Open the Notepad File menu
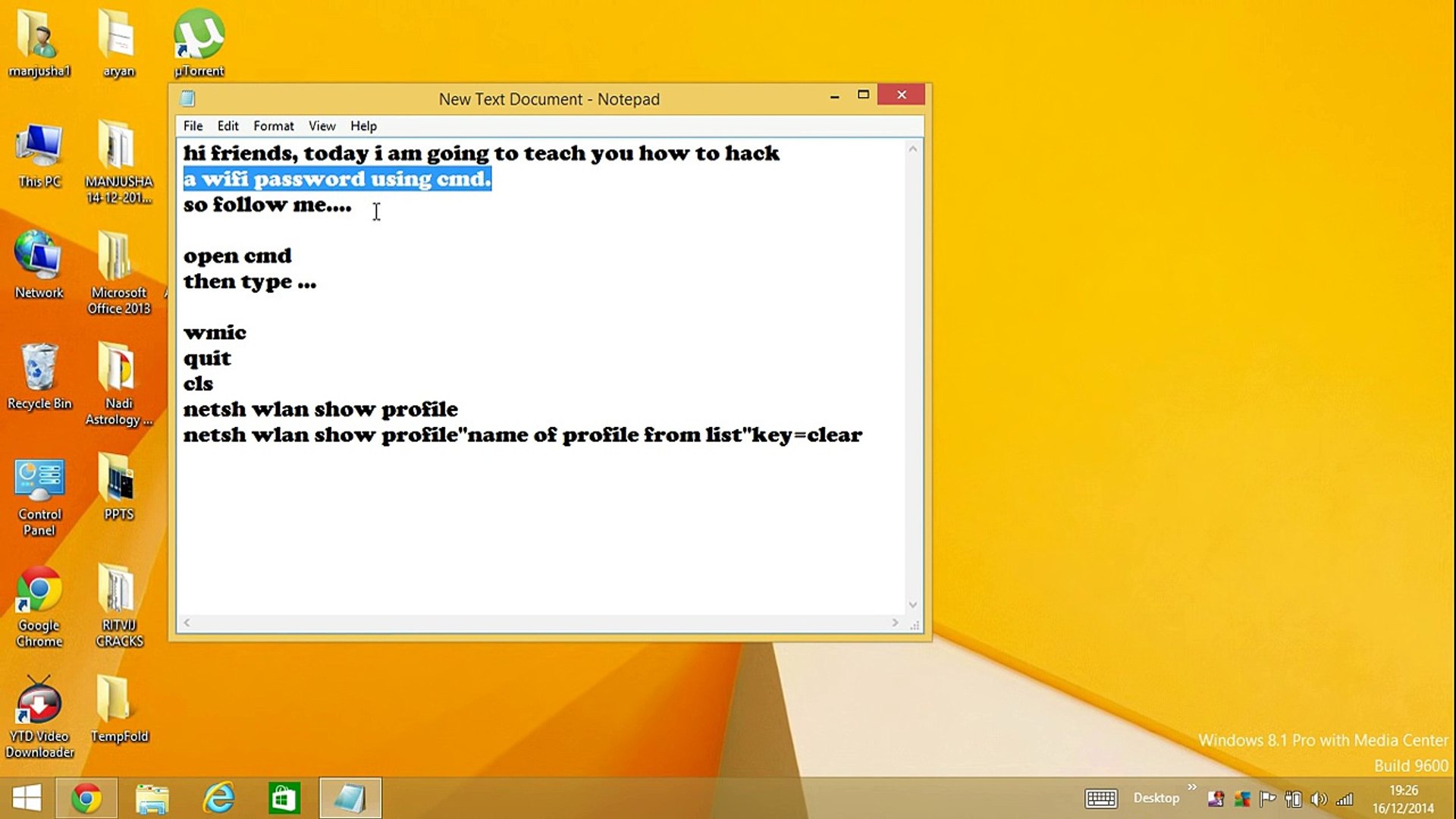The height and width of the screenshot is (819, 1456). click(193, 126)
